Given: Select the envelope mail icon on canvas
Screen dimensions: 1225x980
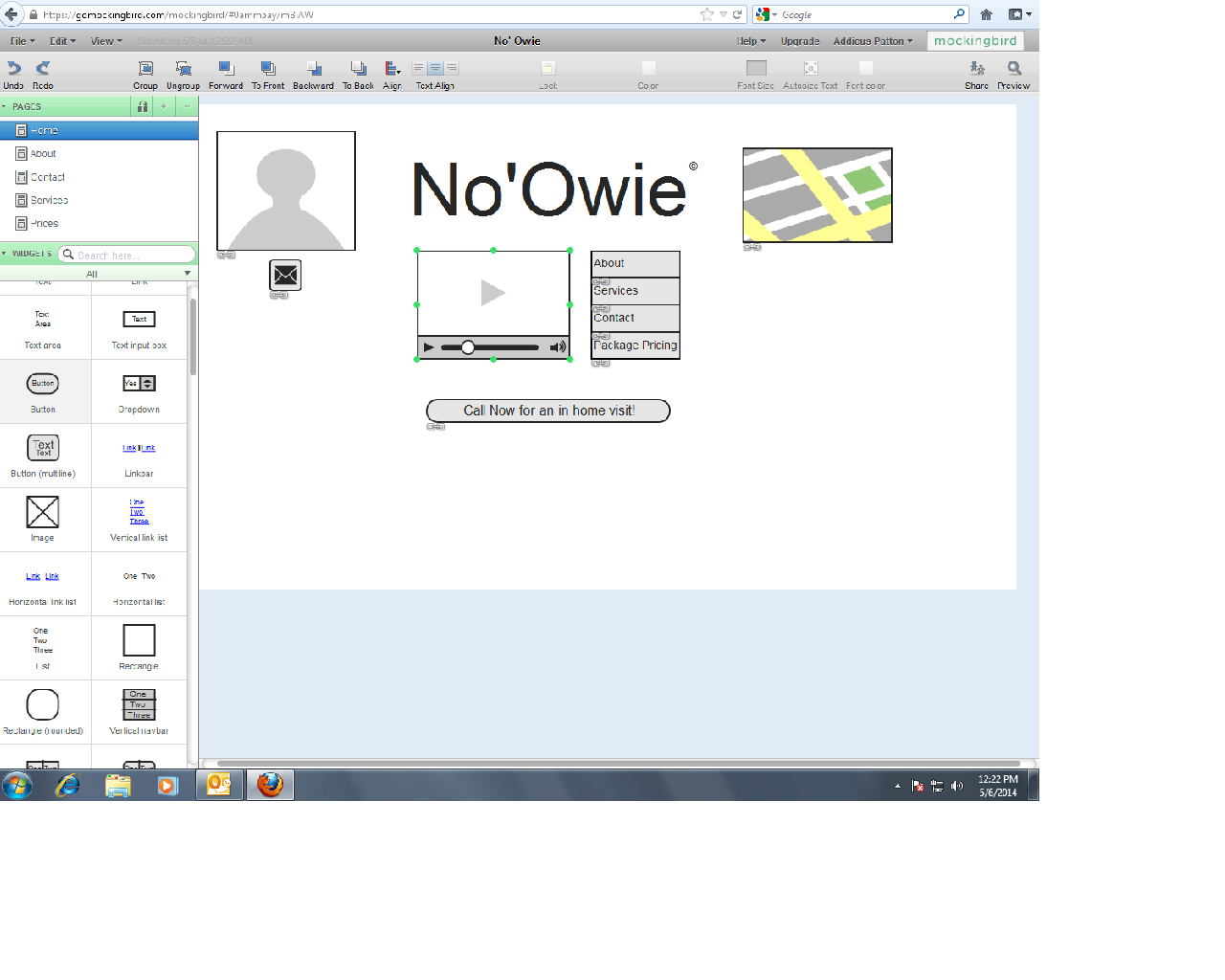Looking at the screenshot, I should coord(285,276).
